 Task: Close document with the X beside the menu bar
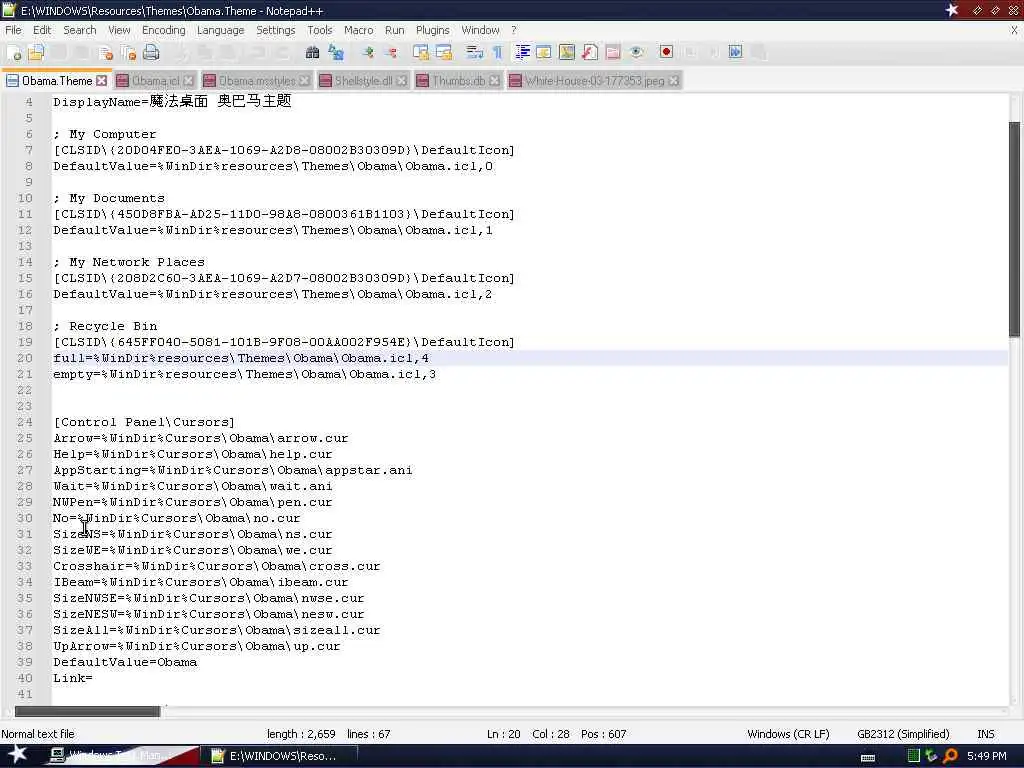point(1014,30)
